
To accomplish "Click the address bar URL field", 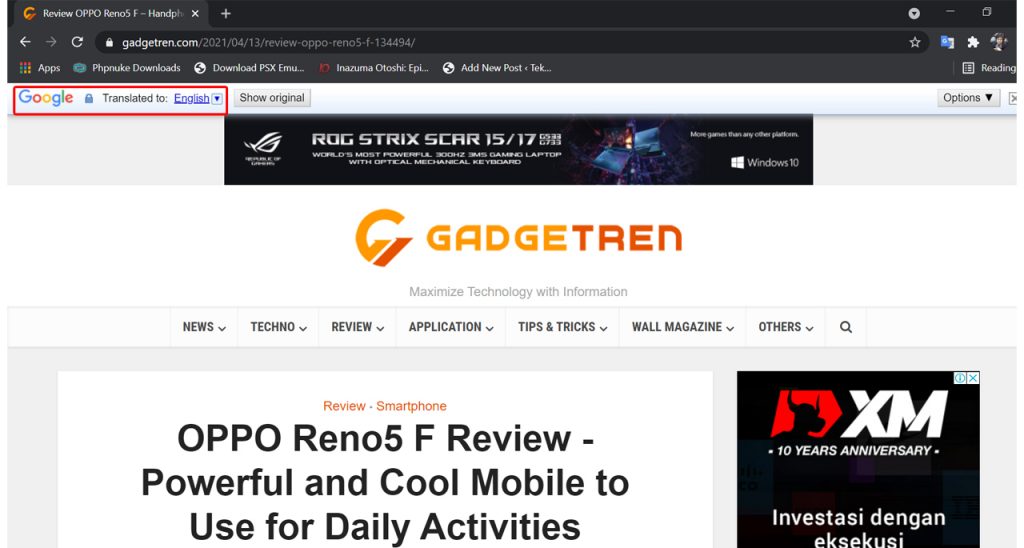I will point(500,42).
